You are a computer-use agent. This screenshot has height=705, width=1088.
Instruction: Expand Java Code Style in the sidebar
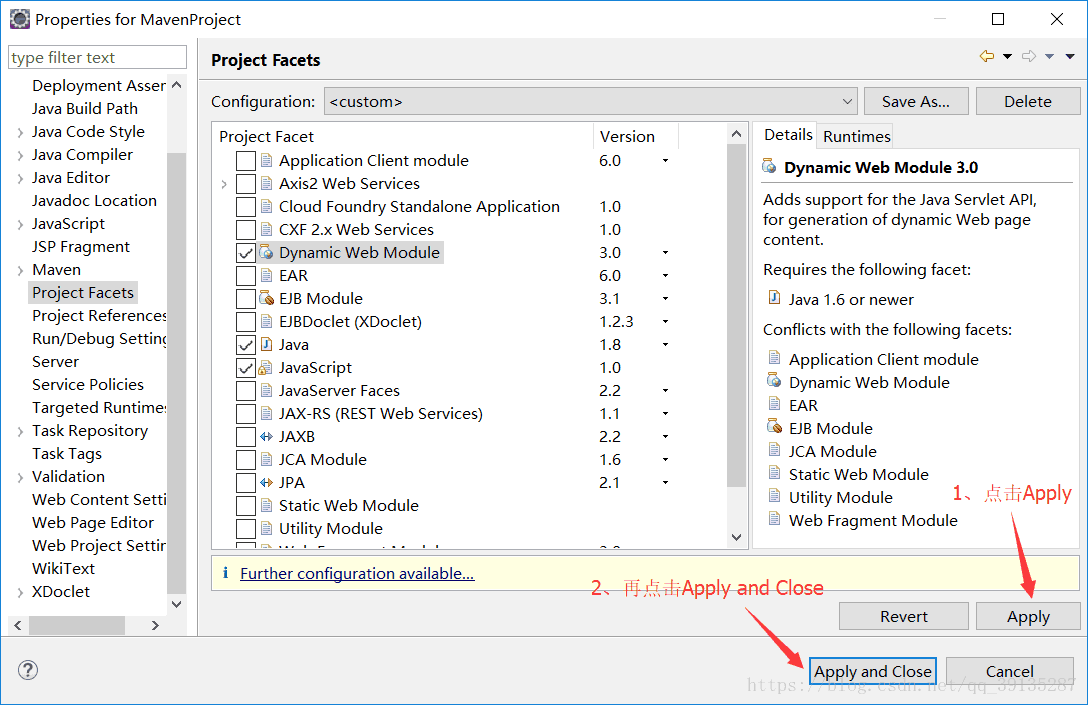tap(20, 132)
